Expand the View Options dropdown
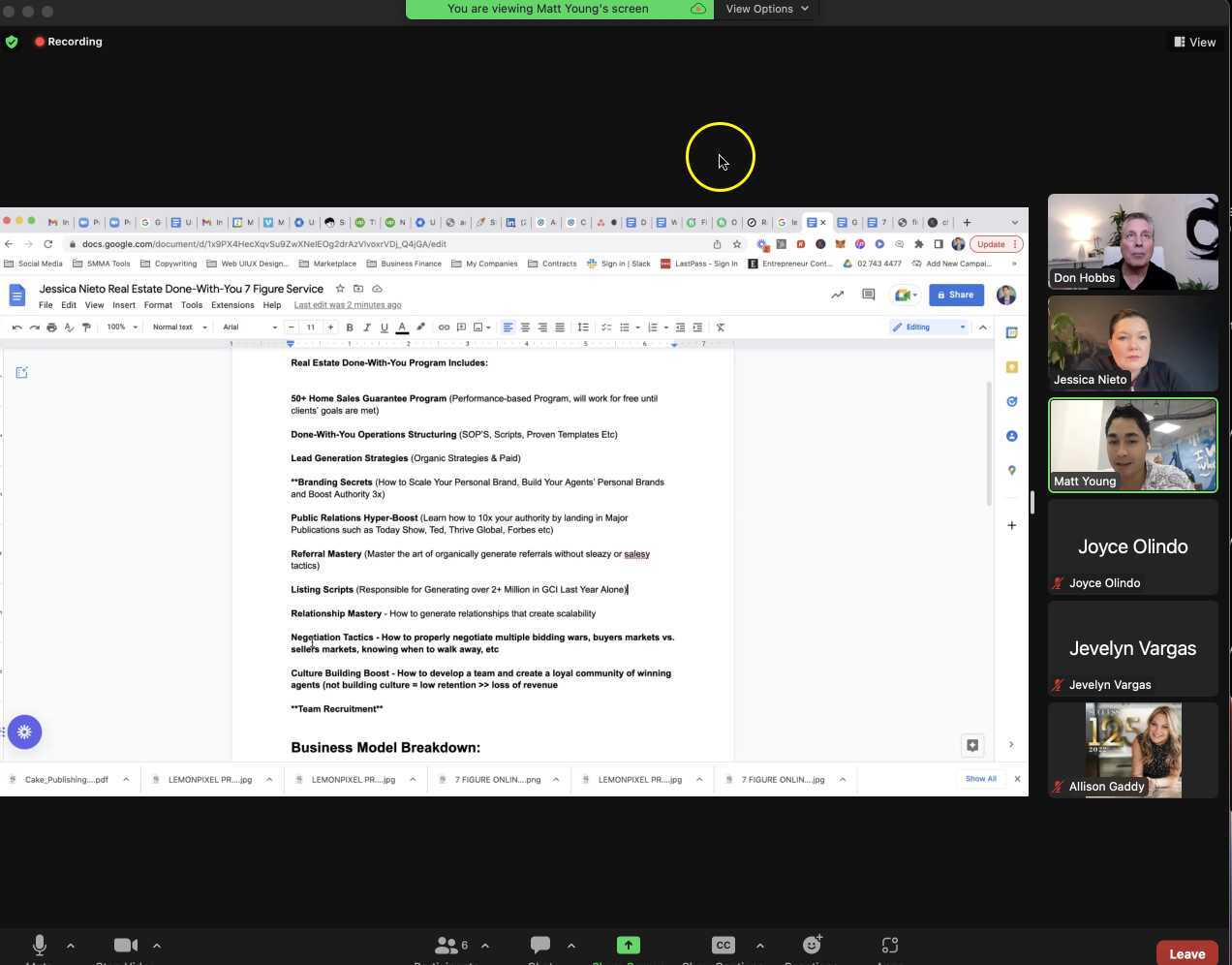 pyautogui.click(x=767, y=9)
